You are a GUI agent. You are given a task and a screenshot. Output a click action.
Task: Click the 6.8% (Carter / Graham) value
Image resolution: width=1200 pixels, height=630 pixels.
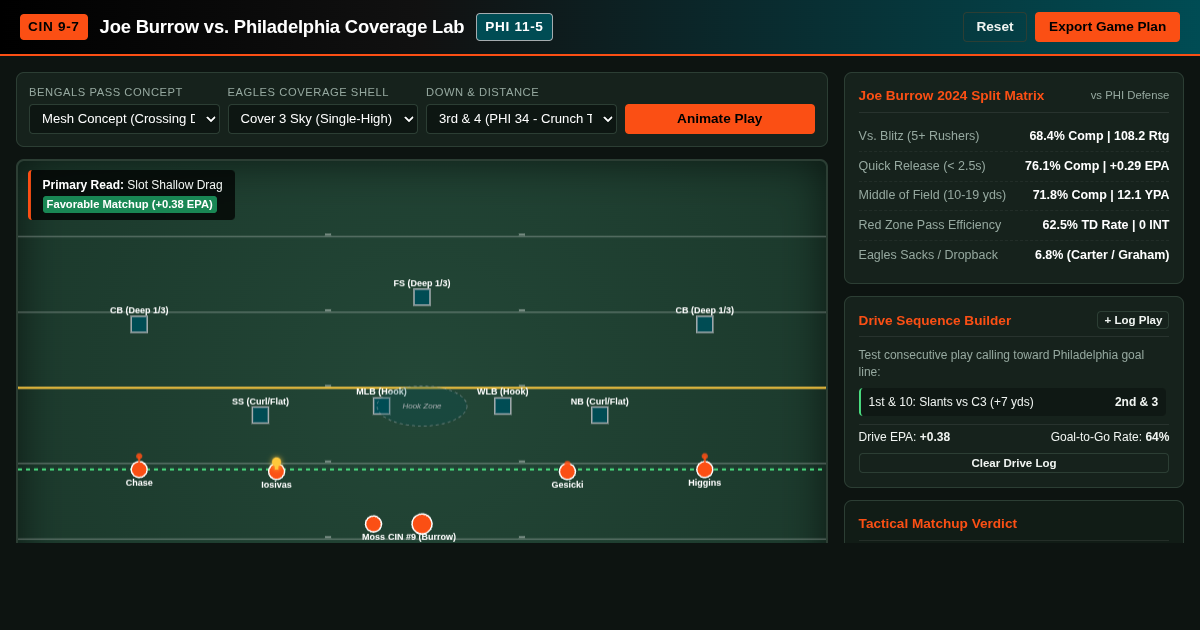1102,255
